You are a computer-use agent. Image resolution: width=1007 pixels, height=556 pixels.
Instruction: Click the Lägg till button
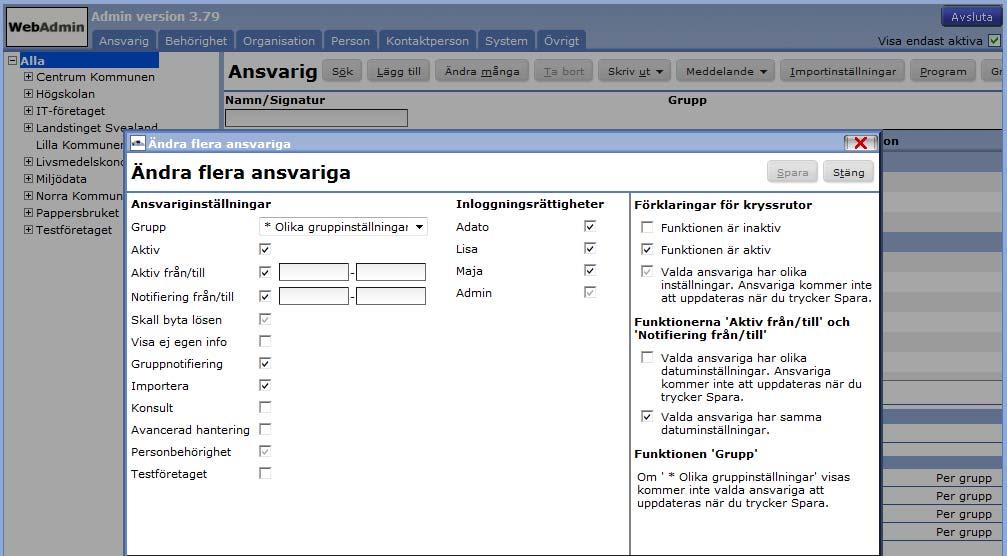pyautogui.click(x=399, y=71)
